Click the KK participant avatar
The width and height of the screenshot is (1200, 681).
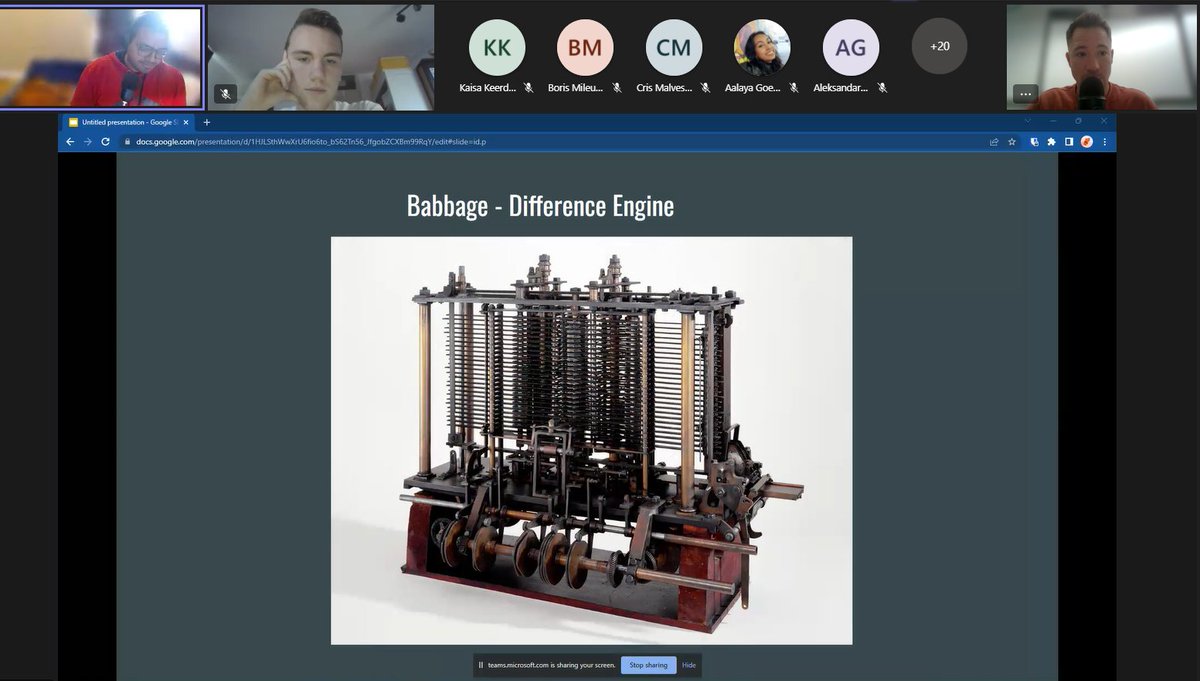click(497, 47)
